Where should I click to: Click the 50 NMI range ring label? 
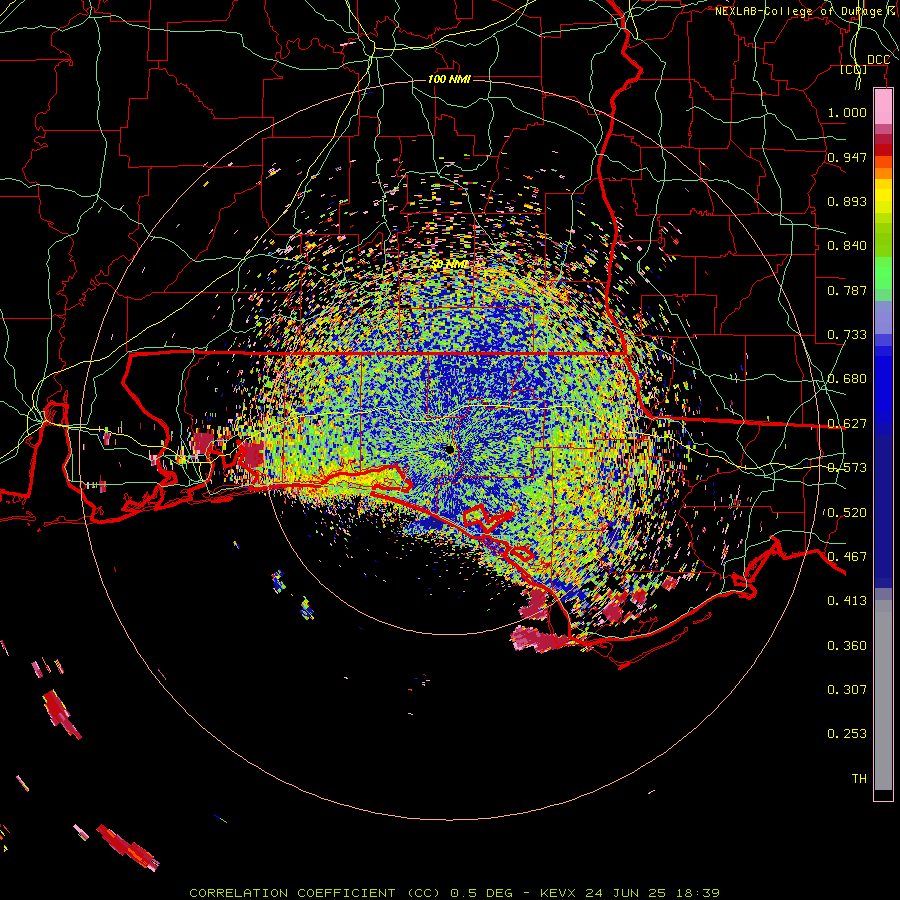(449, 265)
